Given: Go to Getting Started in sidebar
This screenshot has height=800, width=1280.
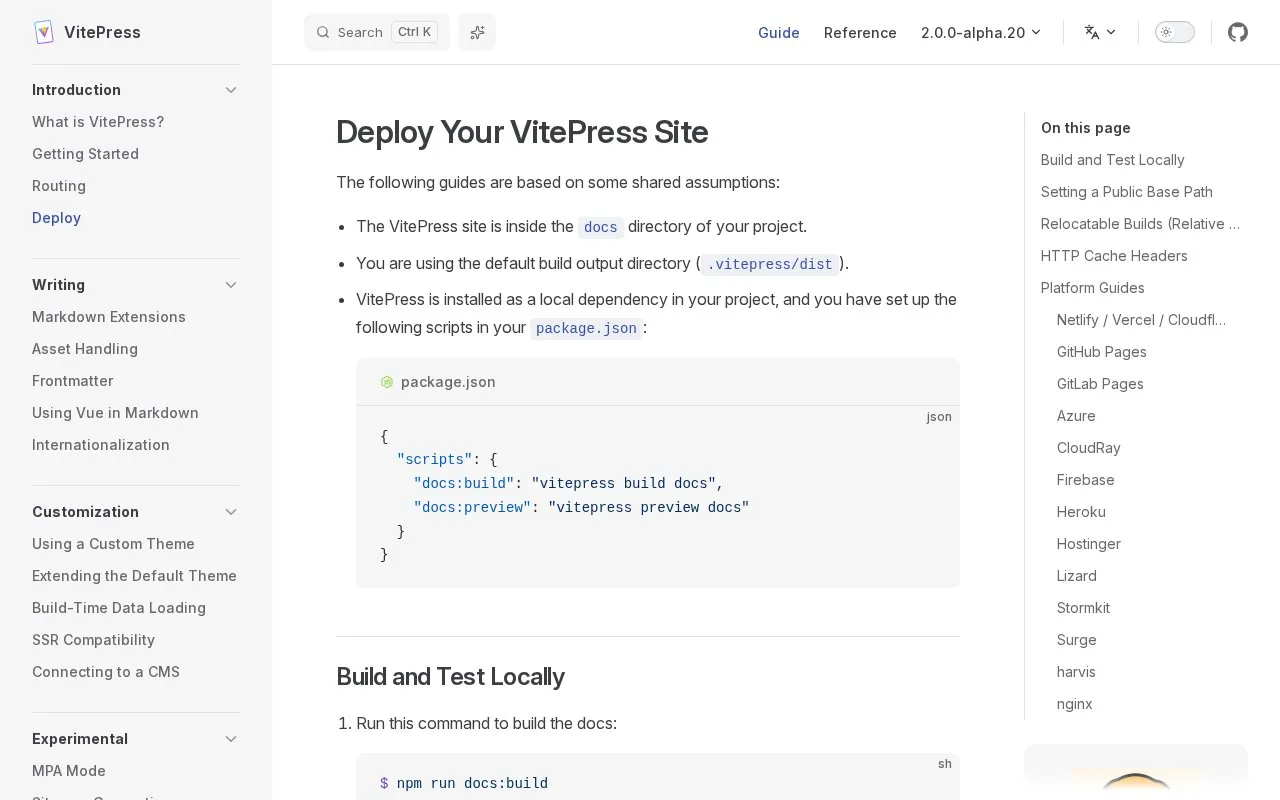Looking at the screenshot, I should pos(85,154).
